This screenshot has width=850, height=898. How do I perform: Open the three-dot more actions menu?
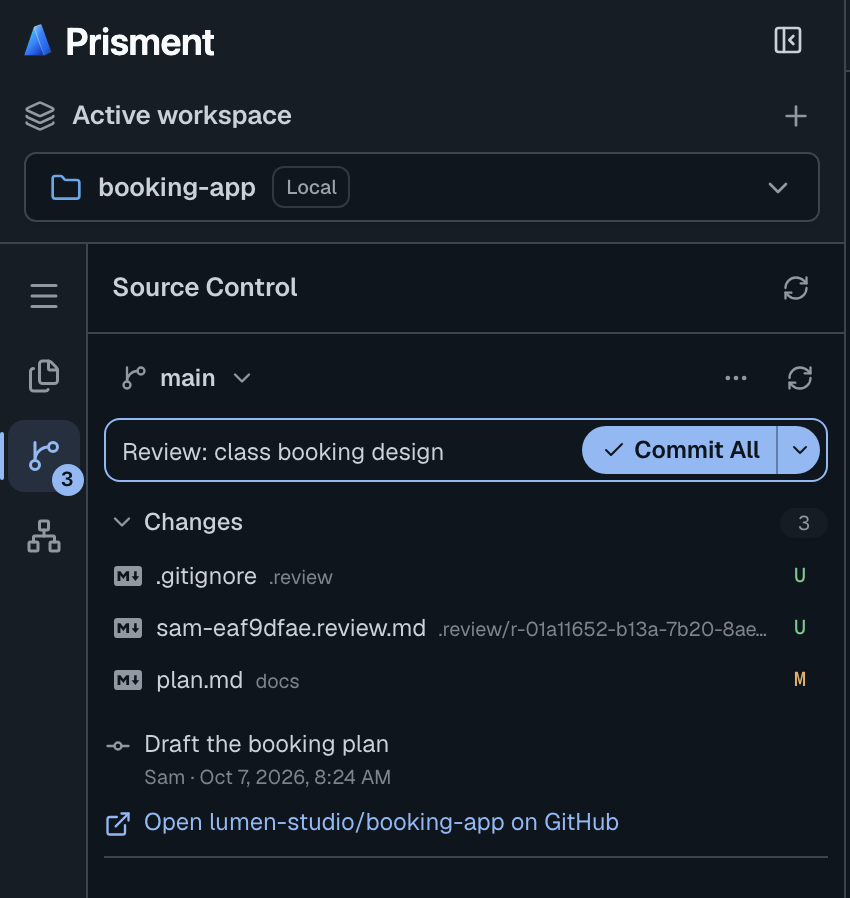[x=736, y=378]
